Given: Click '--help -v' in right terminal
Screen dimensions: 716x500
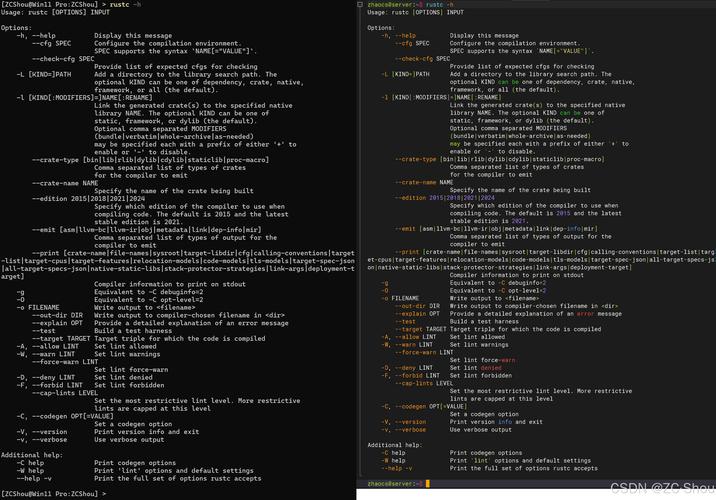Looking at the screenshot, I should 397,468.
